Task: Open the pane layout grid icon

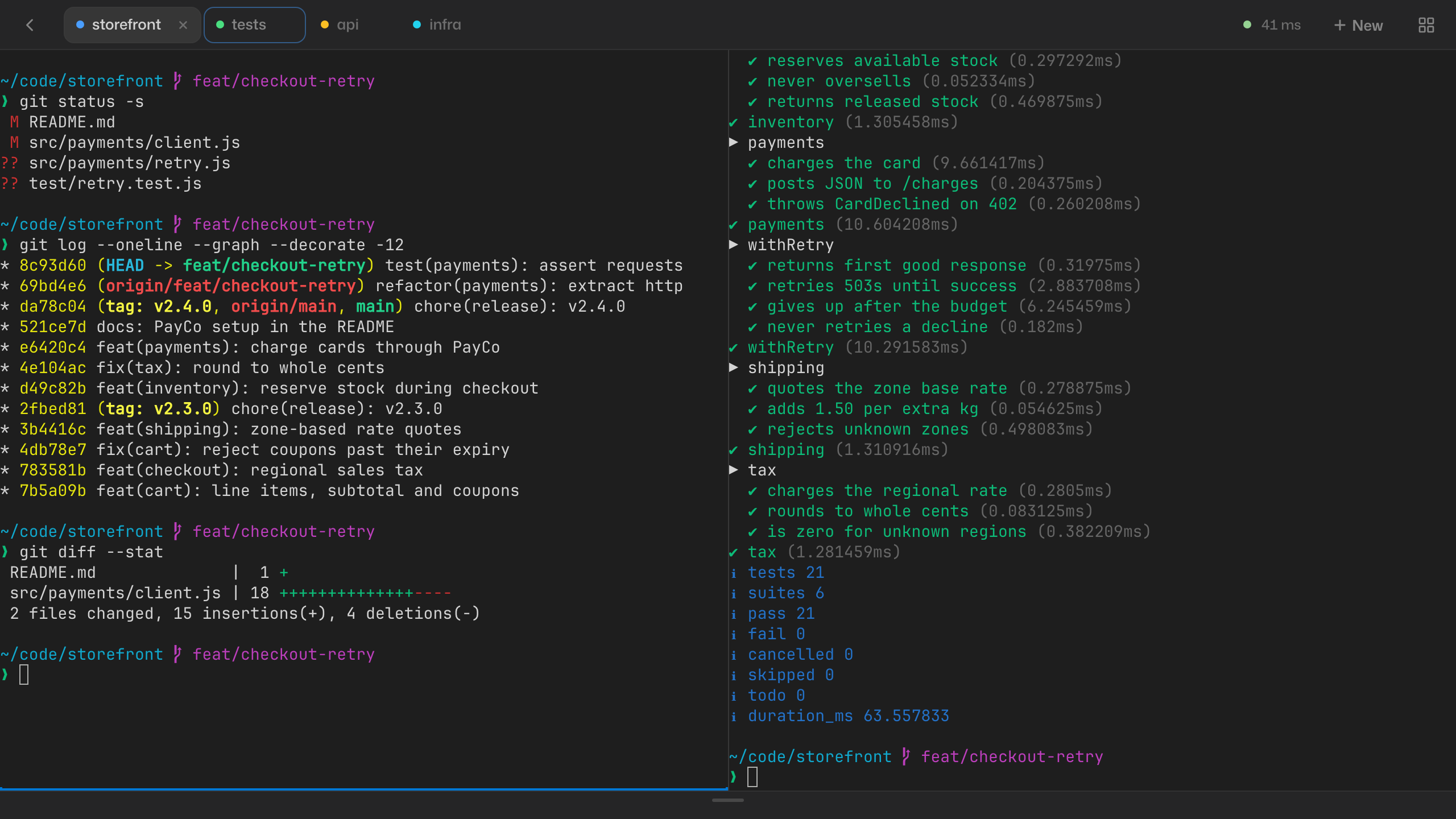Action: [1426, 25]
